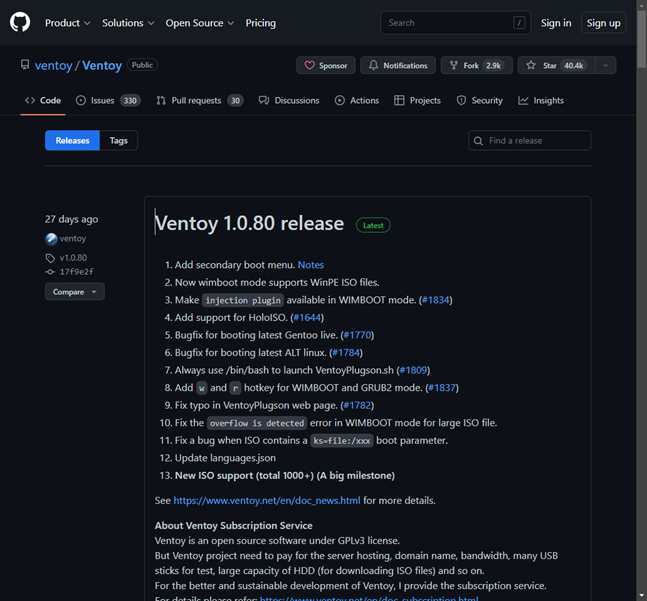This screenshot has height=601, width=647.
Task: Select the Releases tab button
Action: click(72, 141)
